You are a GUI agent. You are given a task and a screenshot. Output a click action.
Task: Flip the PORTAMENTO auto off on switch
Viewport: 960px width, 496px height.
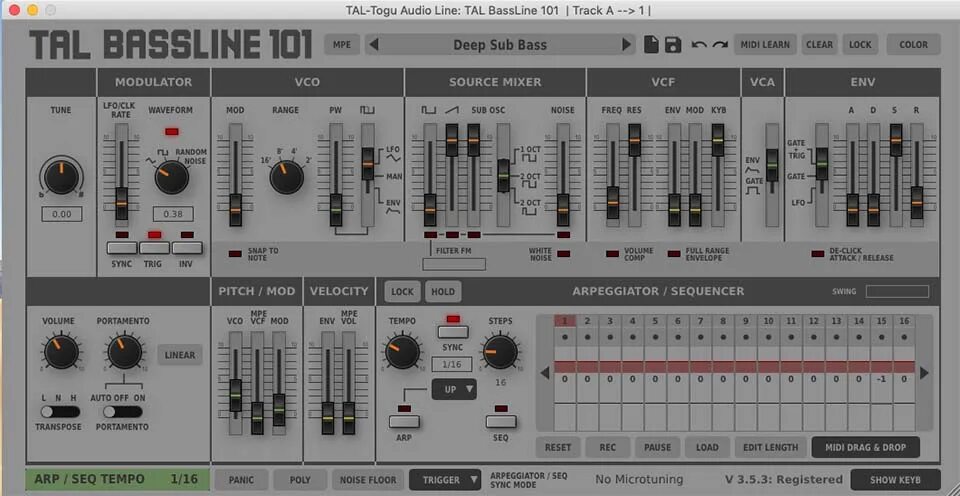tap(122, 412)
